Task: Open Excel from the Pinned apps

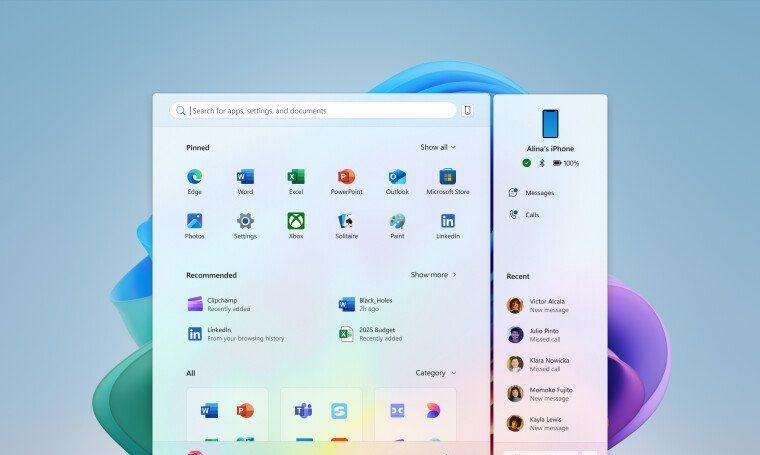Action: (296, 181)
